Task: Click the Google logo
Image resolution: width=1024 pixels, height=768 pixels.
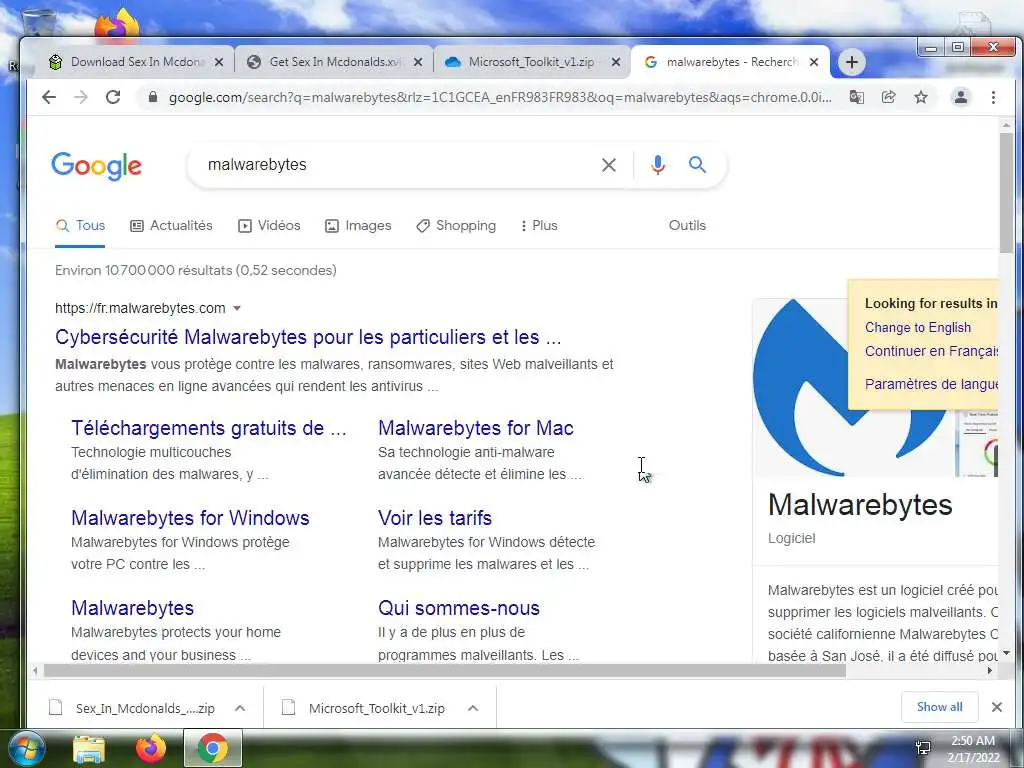Action: [x=97, y=166]
